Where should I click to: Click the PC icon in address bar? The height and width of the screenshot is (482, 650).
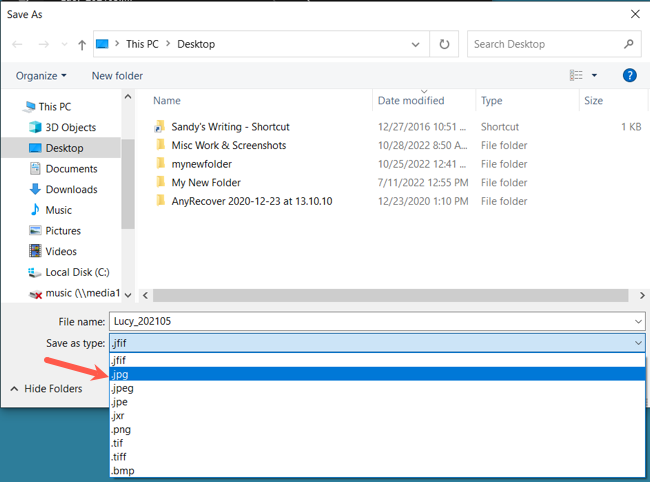point(102,44)
